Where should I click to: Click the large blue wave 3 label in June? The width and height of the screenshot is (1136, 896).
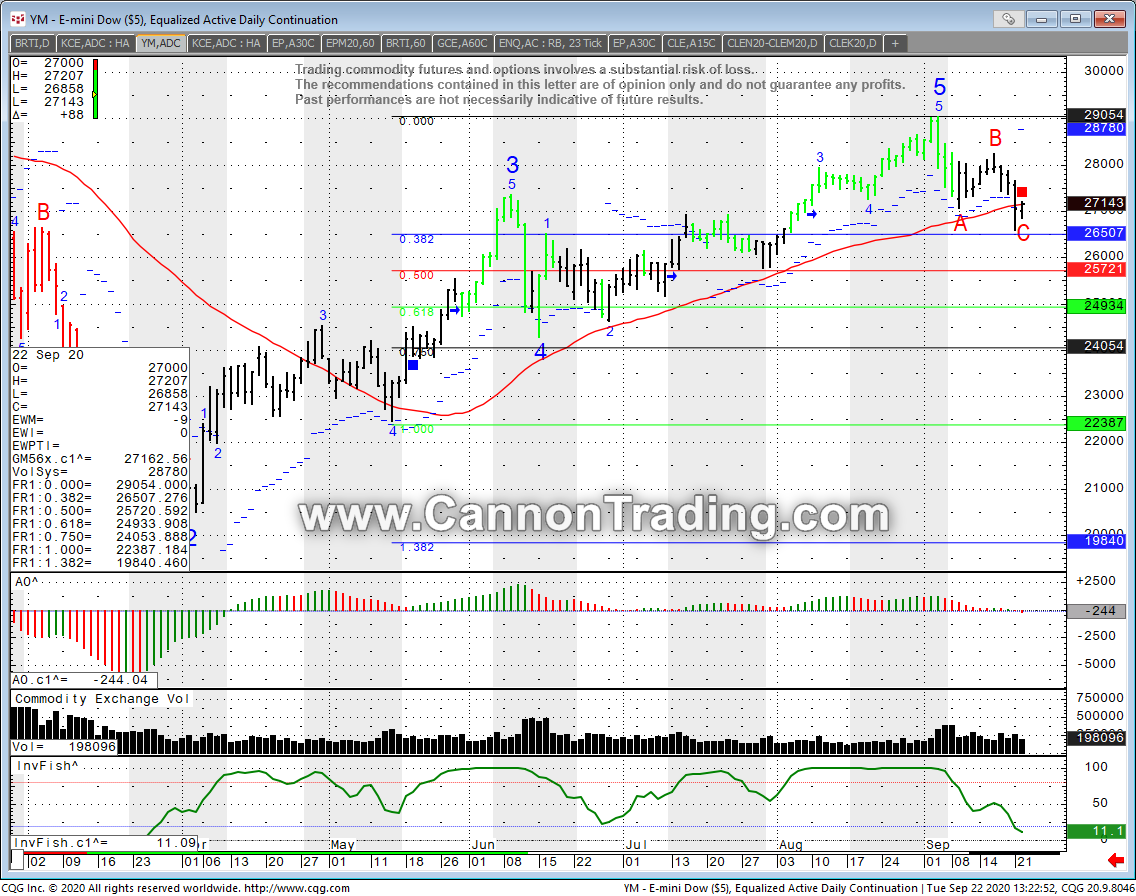click(x=512, y=164)
